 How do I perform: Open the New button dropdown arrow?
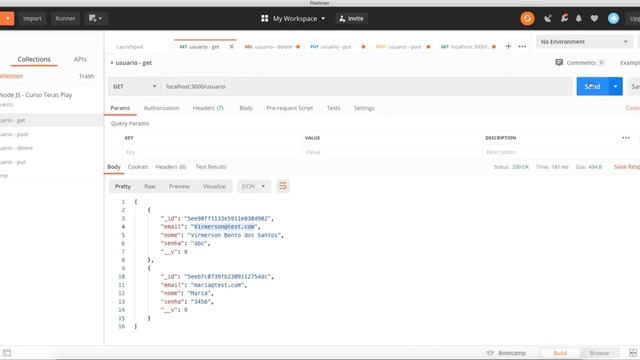click(x=7, y=18)
